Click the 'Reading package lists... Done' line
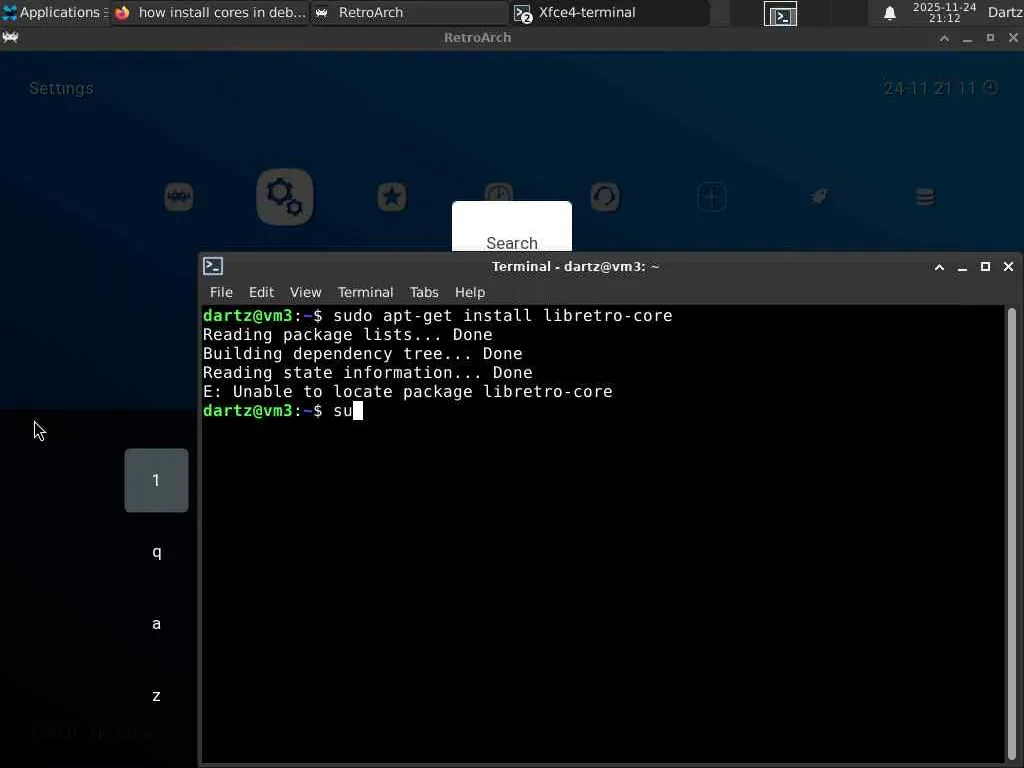 point(347,335)
